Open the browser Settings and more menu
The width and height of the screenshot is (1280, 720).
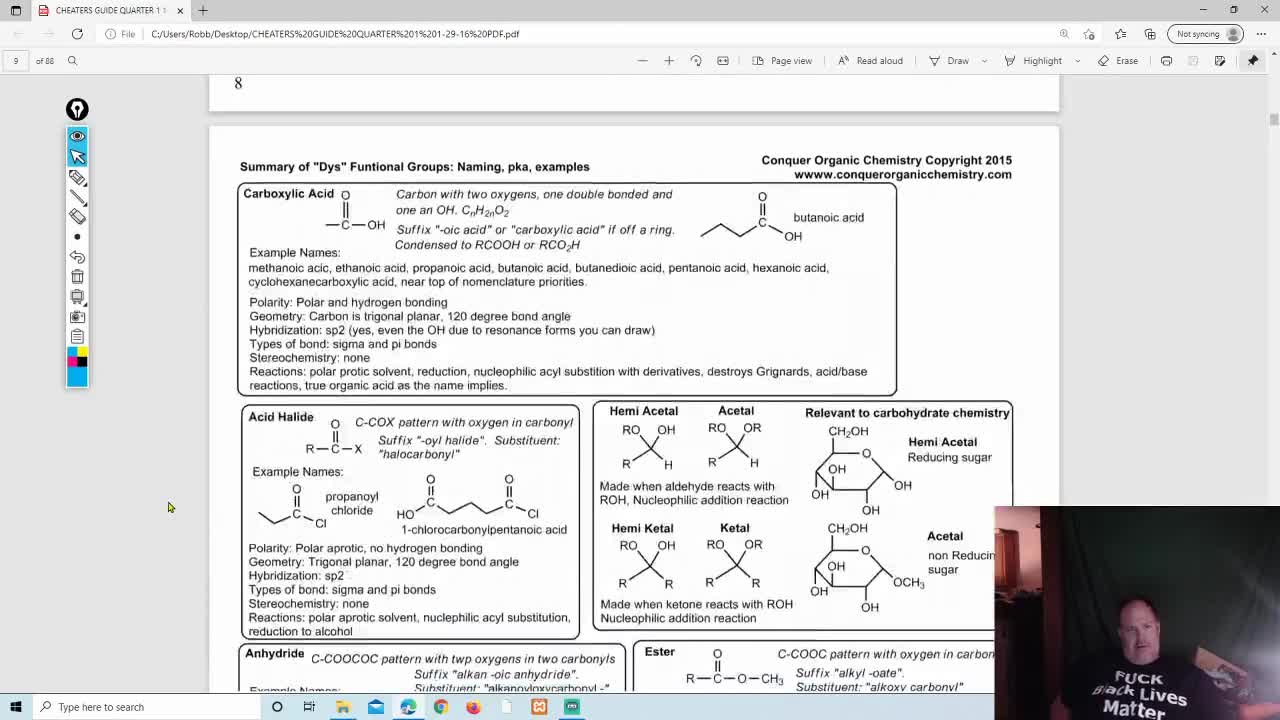coord(1261,34)
